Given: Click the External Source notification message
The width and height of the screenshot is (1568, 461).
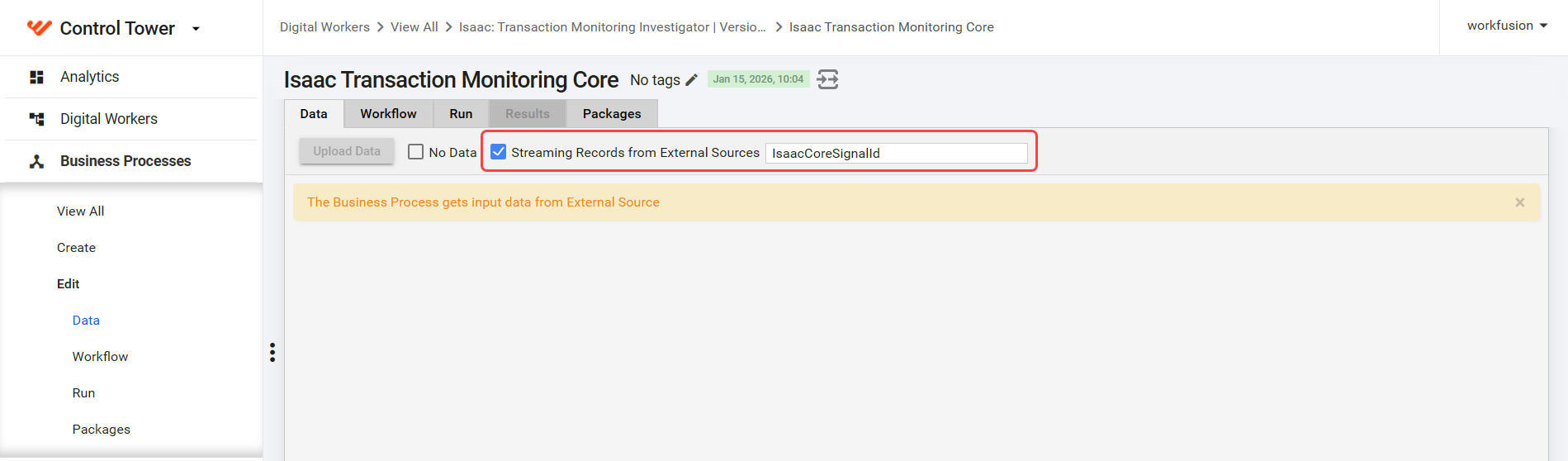Looking at the screenshot, I should [x=483, y=202].
